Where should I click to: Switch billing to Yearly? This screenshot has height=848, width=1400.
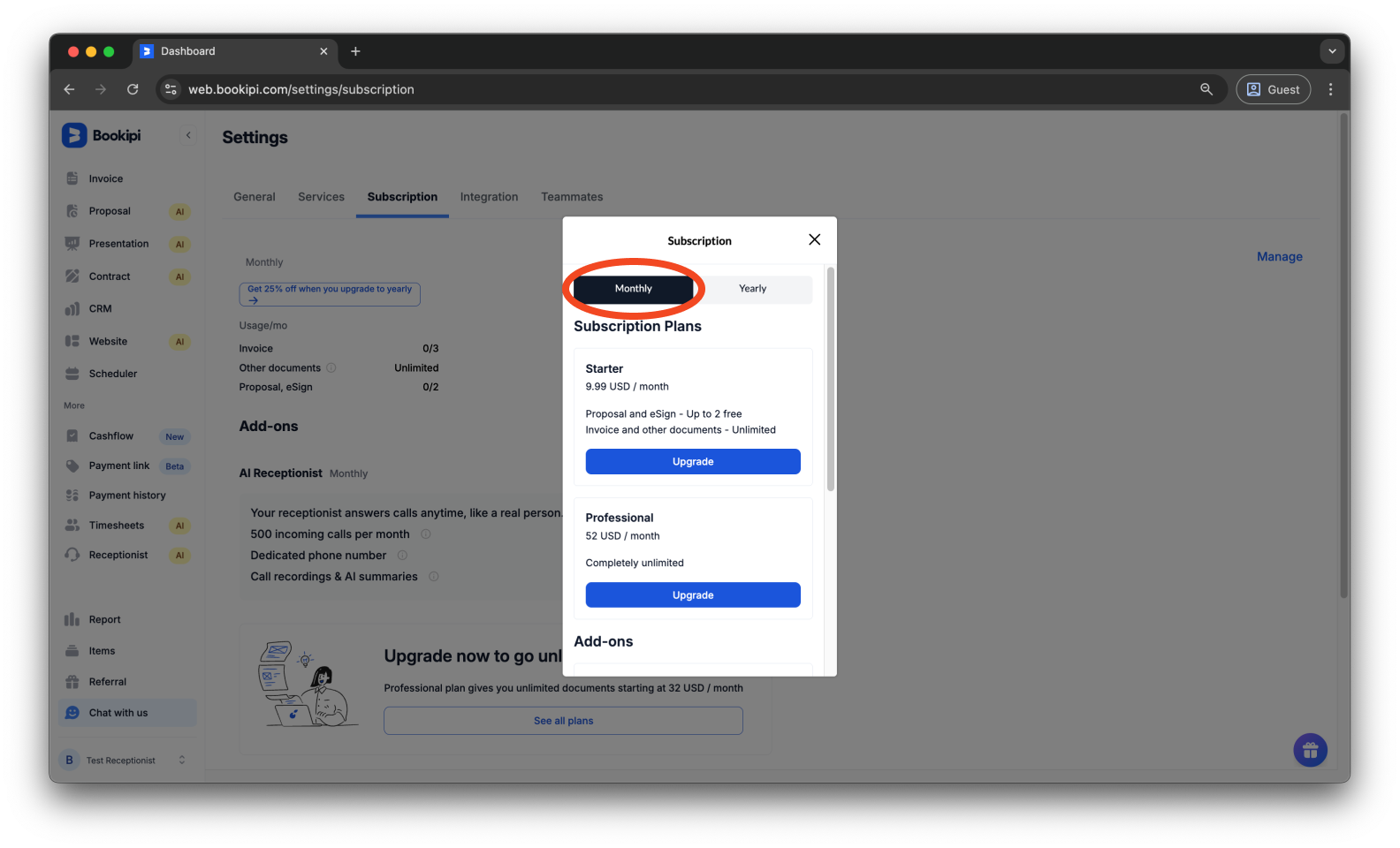[x=753, y=289]
